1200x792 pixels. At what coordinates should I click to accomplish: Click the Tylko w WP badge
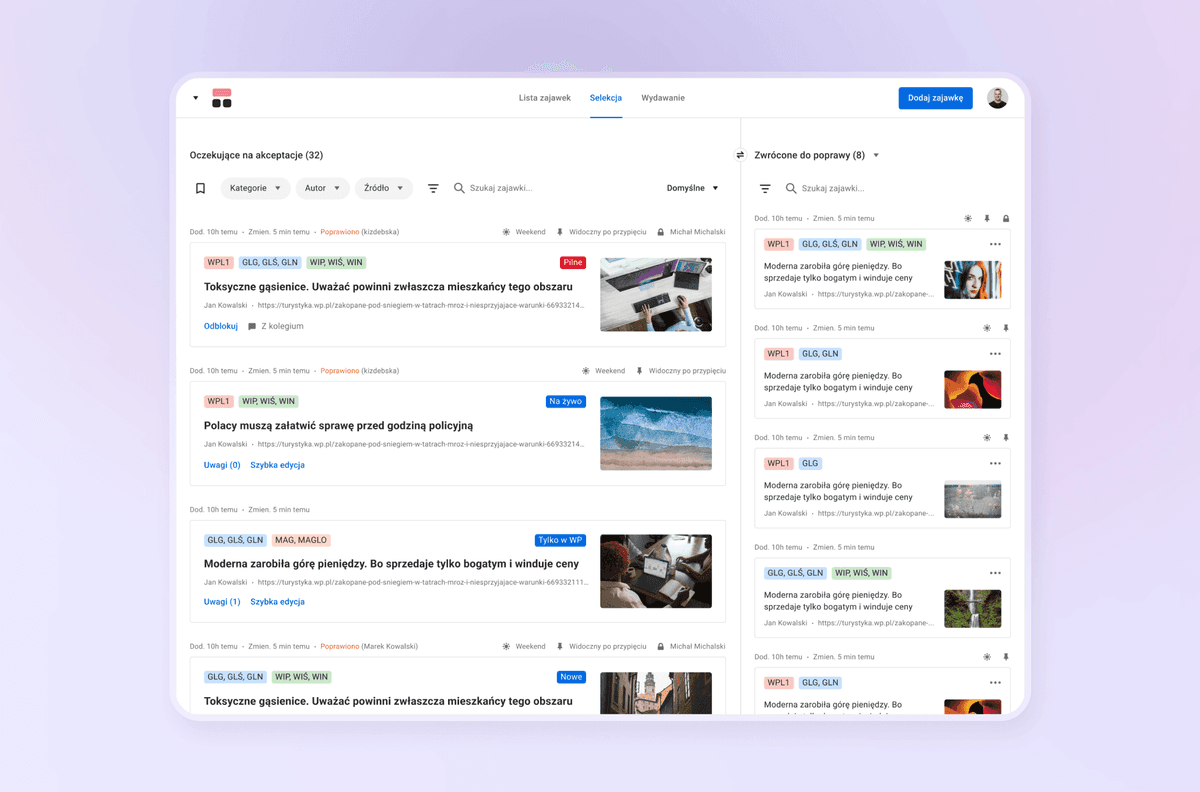[x=561, y=540]
